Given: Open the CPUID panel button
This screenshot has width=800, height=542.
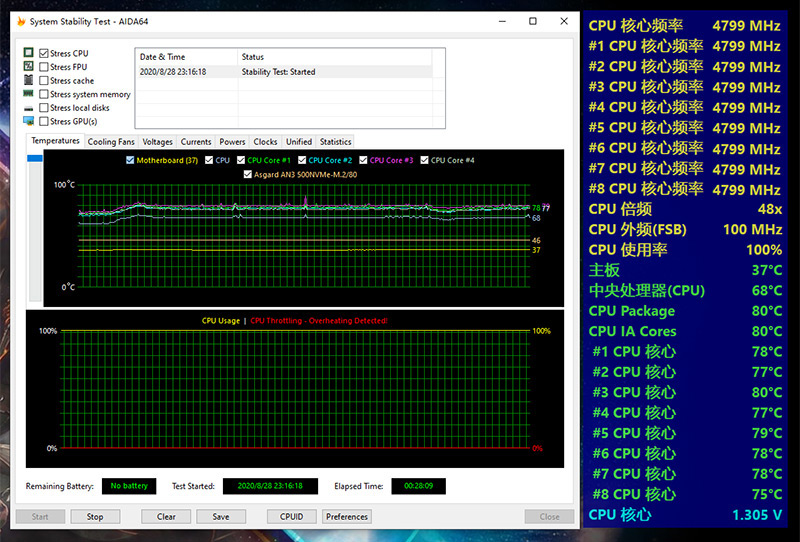Looking at the screenshot, I should pos(291,516).
